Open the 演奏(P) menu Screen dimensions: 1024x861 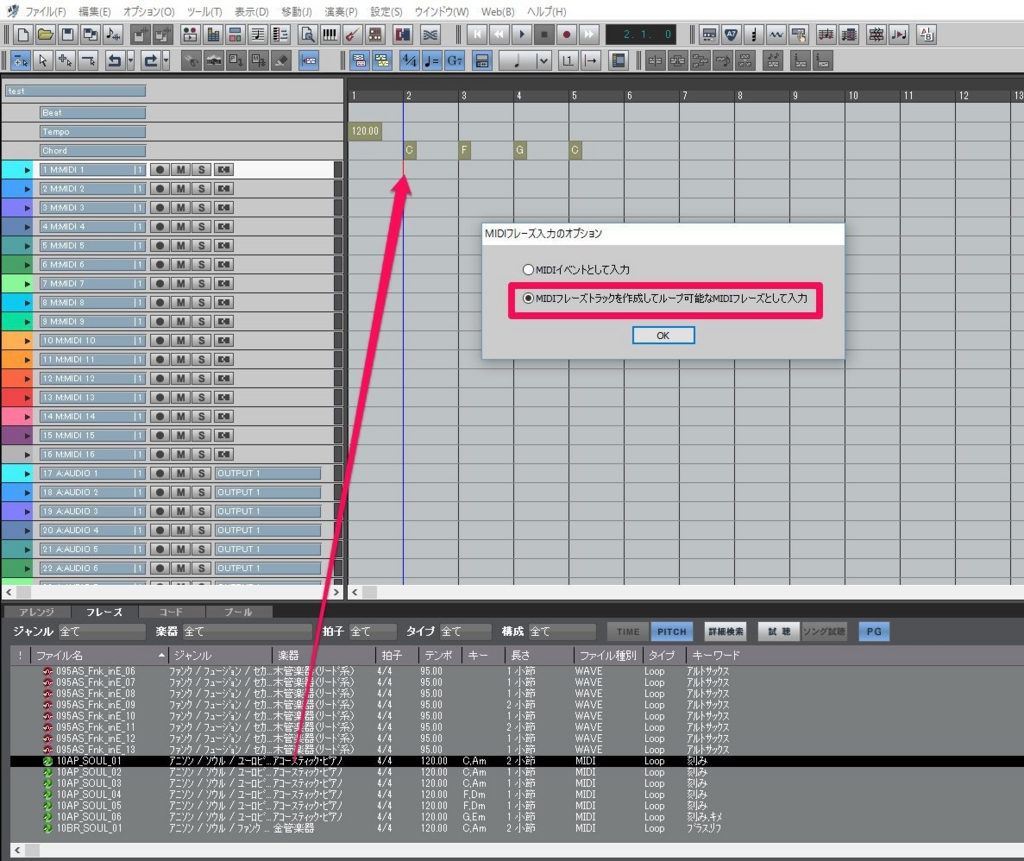(341, 12)
